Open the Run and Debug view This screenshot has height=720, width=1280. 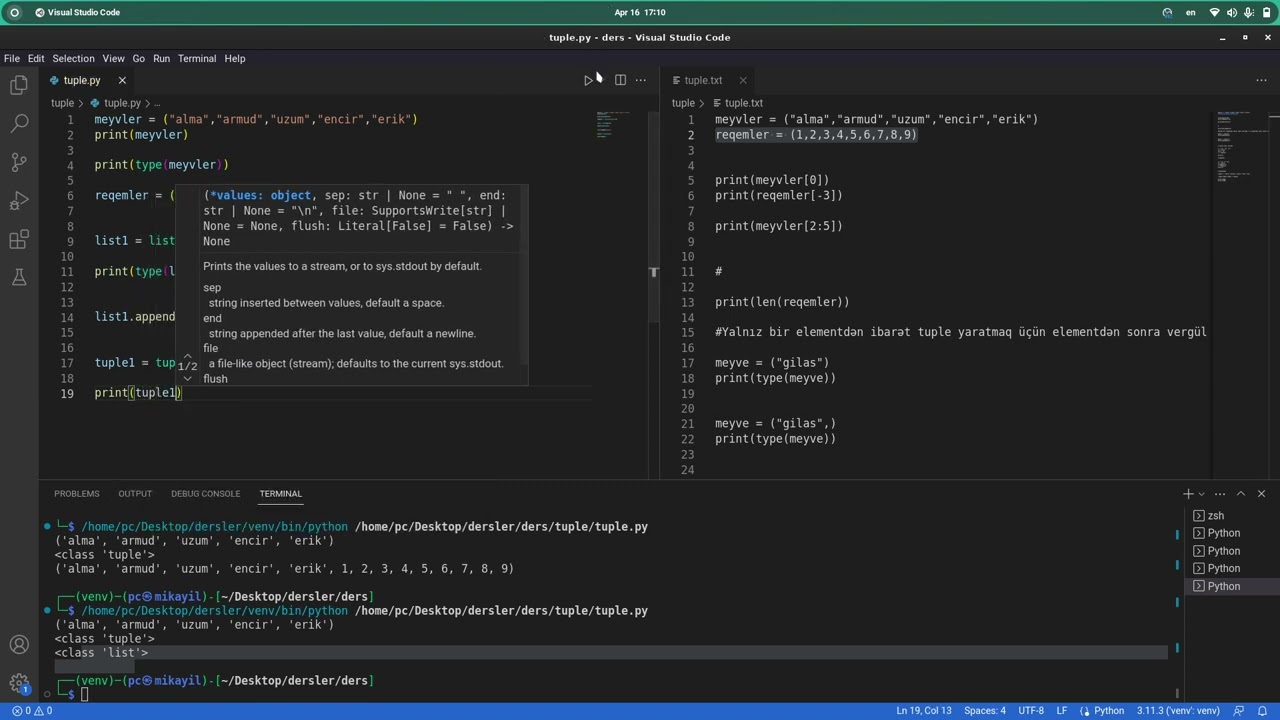[x=19, y=201]
